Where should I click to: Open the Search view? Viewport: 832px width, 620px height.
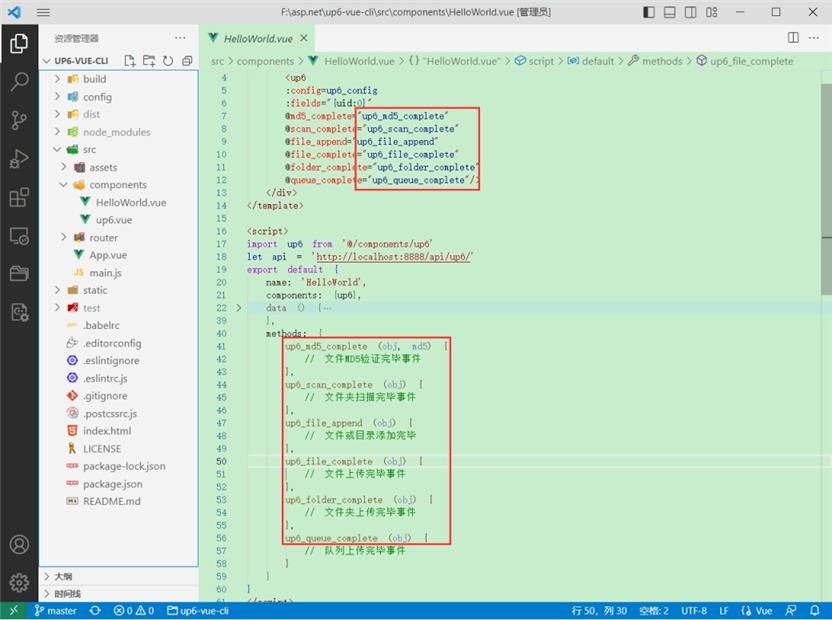17,81
